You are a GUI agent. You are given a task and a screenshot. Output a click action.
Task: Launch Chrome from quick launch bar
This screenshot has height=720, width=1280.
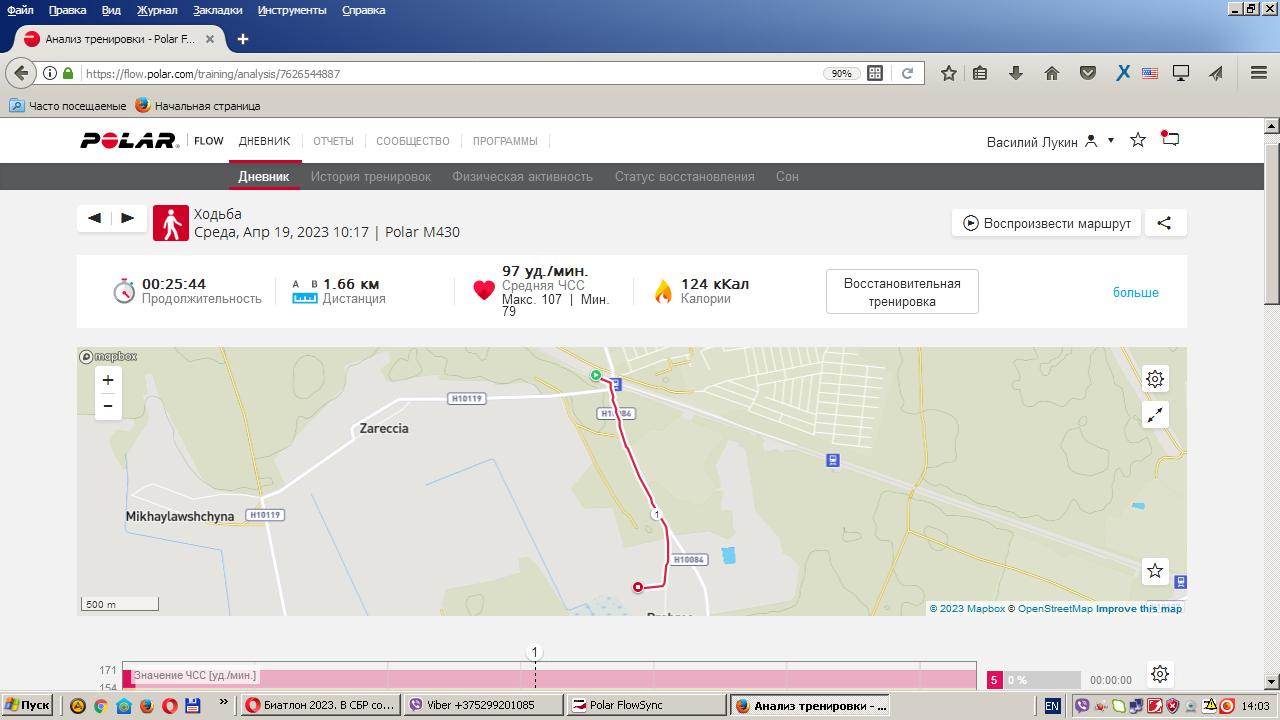click(x=100, y=705)
